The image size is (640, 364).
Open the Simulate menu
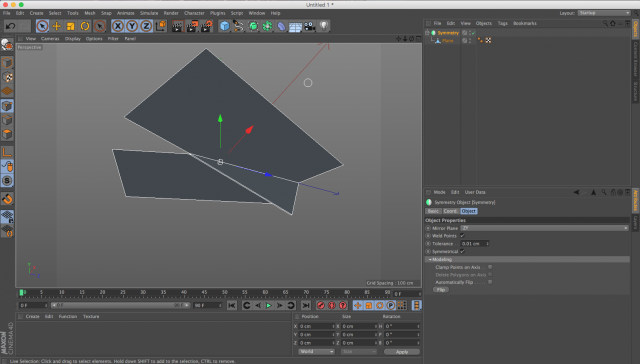[149, 13]
